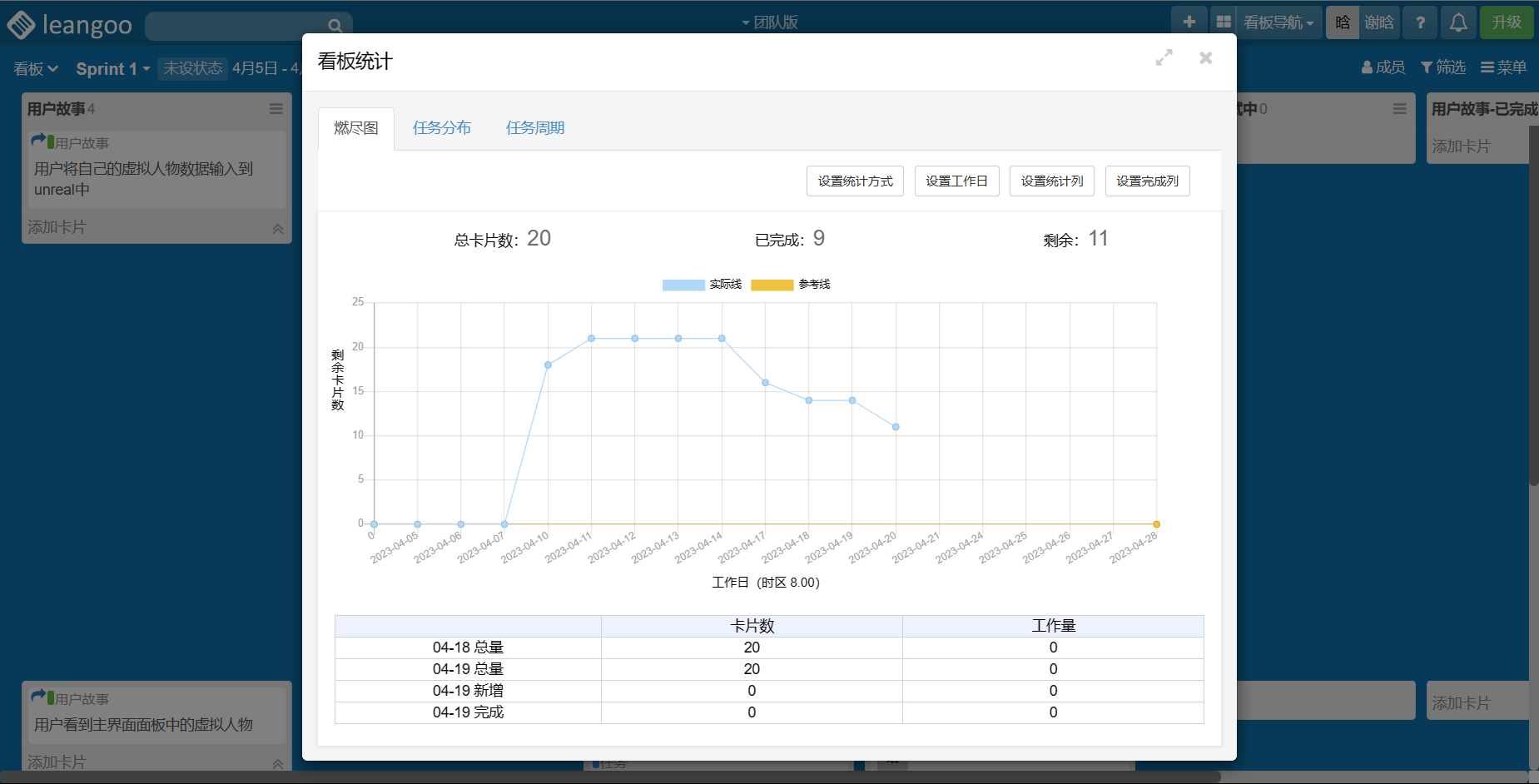Screen dimensions: 1539x784
Task: Switch to the 任务周期 tab
Action: click(535, 128)
